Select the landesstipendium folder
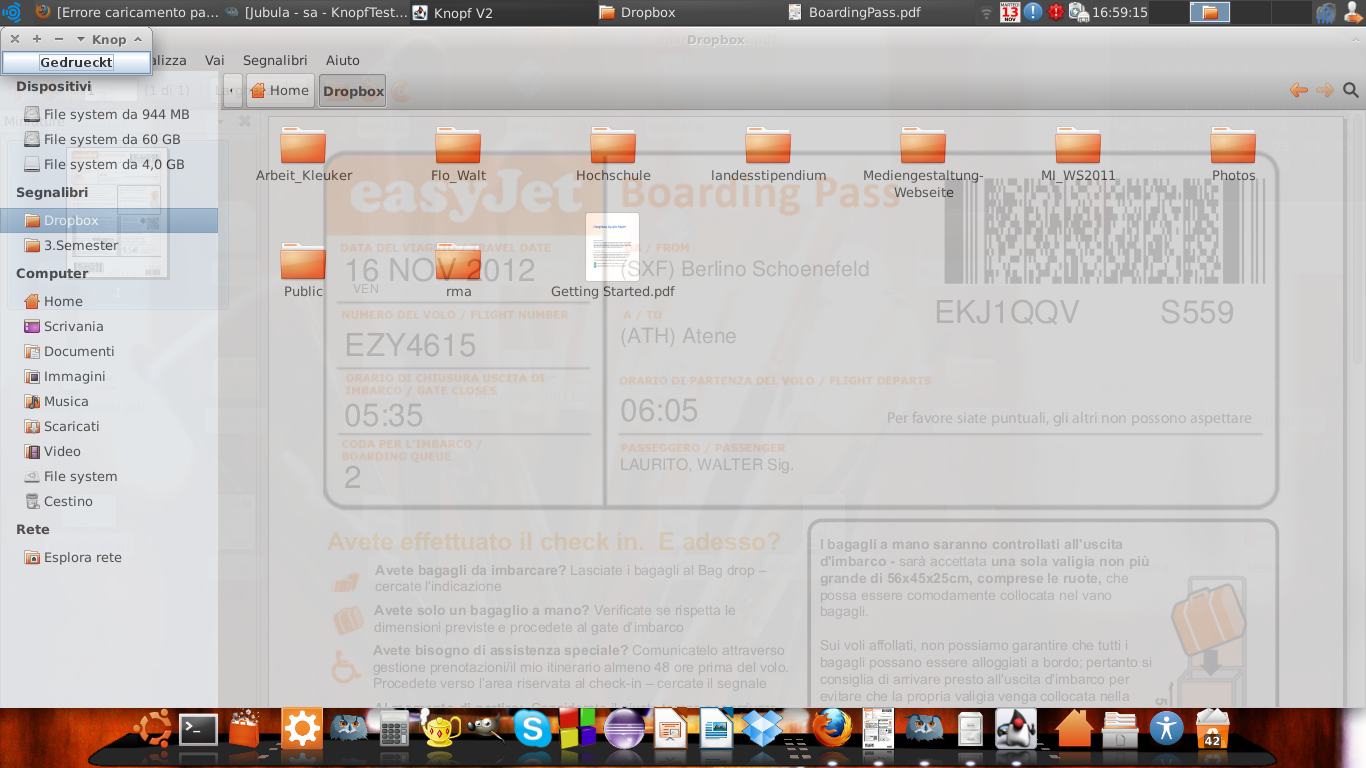The image size is (1366, 768). (x=768, y=154)
